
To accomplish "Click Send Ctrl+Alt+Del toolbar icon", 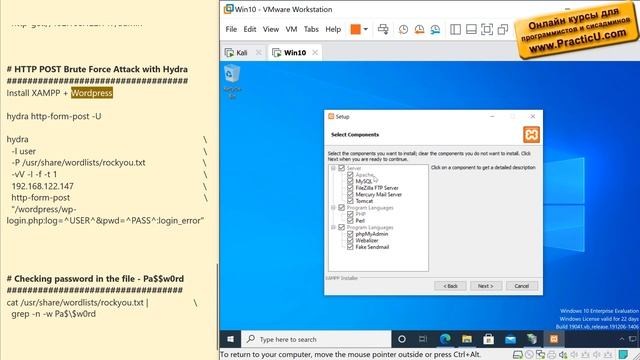I will [x=383, y=29].
